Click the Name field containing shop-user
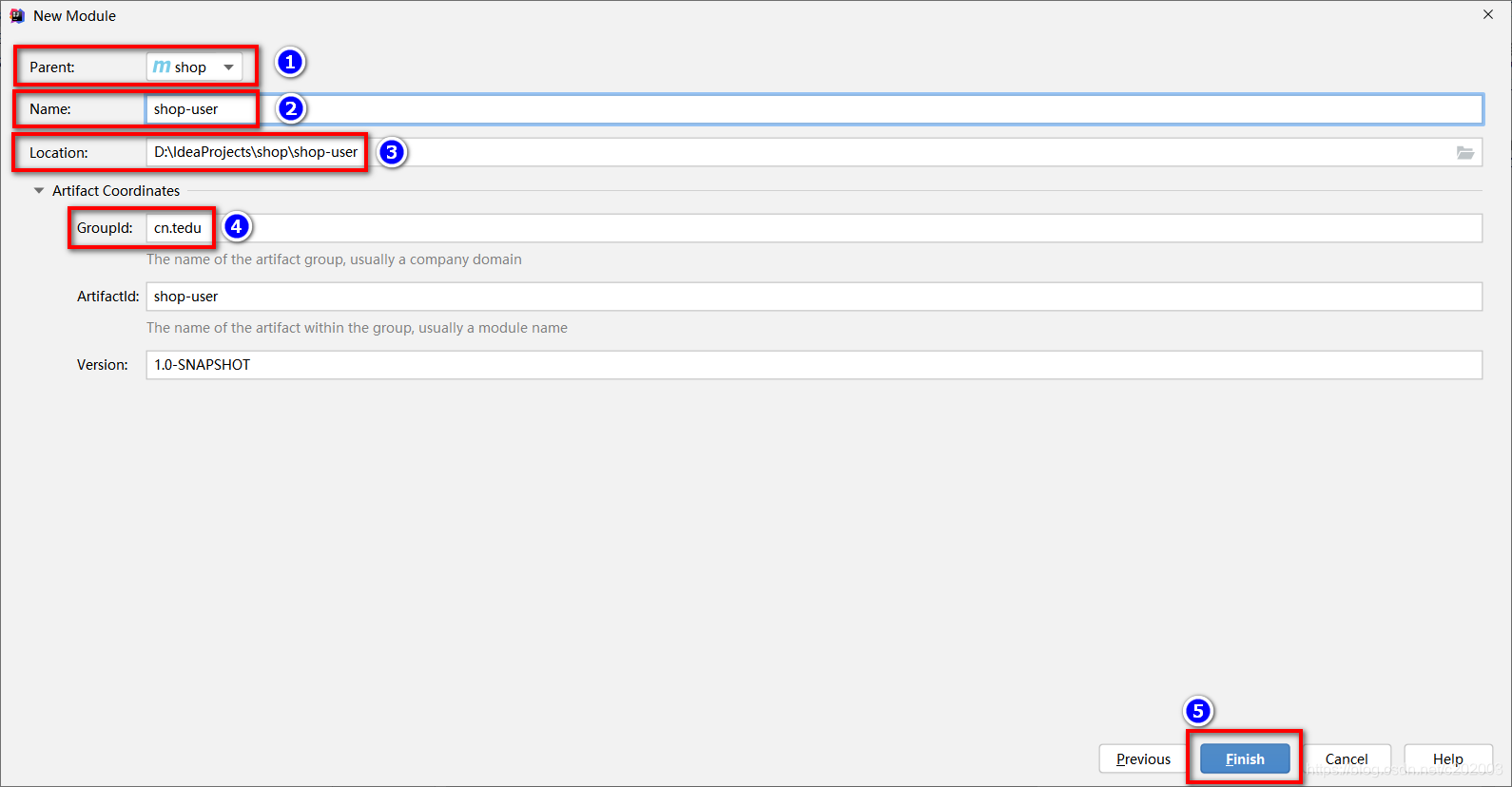 click(x=814, y=109)
